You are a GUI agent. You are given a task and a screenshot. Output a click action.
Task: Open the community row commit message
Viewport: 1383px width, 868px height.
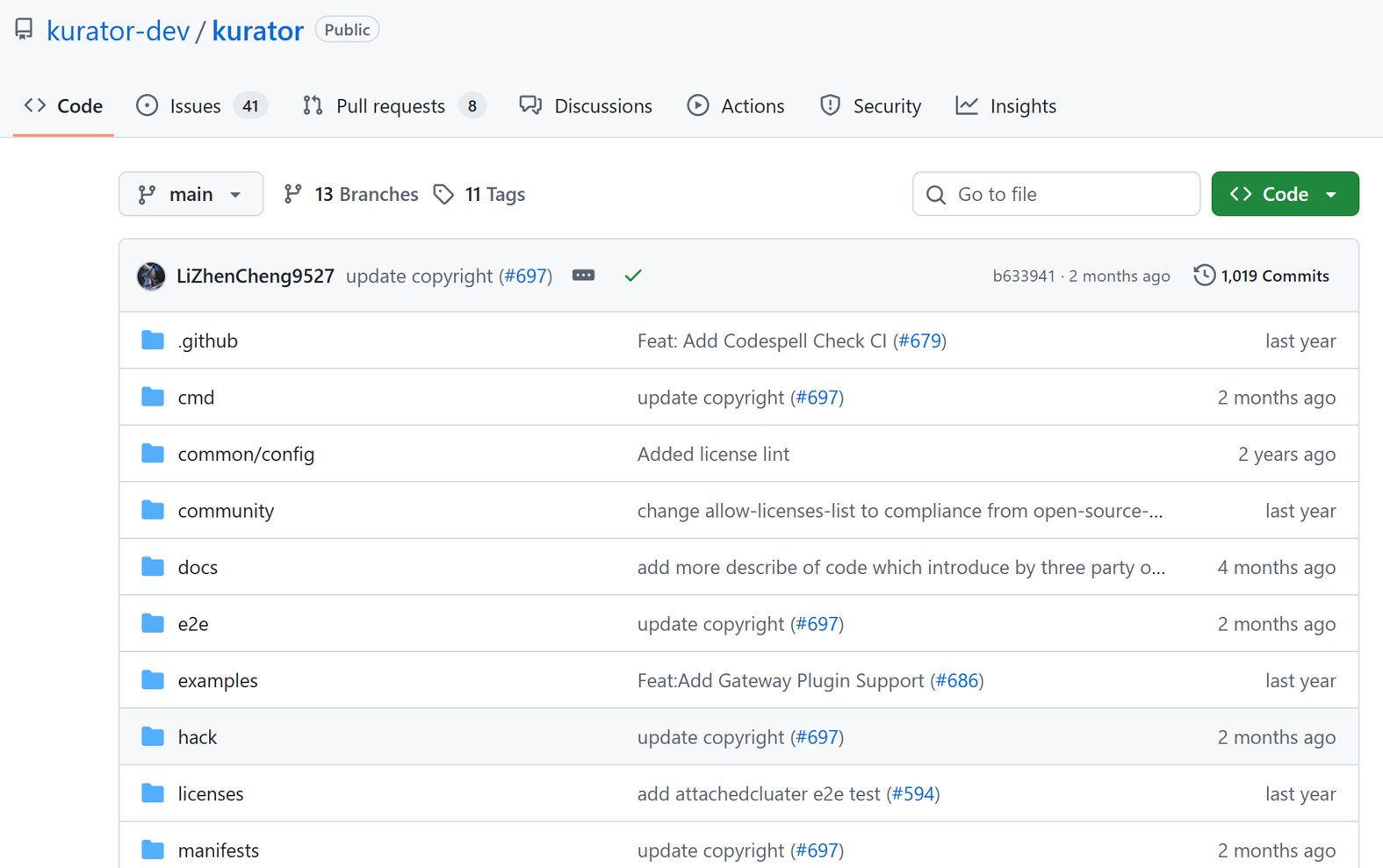click(x=900, y=511)
